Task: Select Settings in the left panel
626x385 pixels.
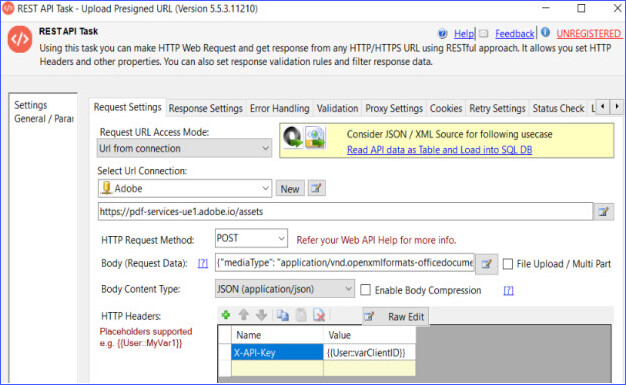Action: [x=31, y=105]
